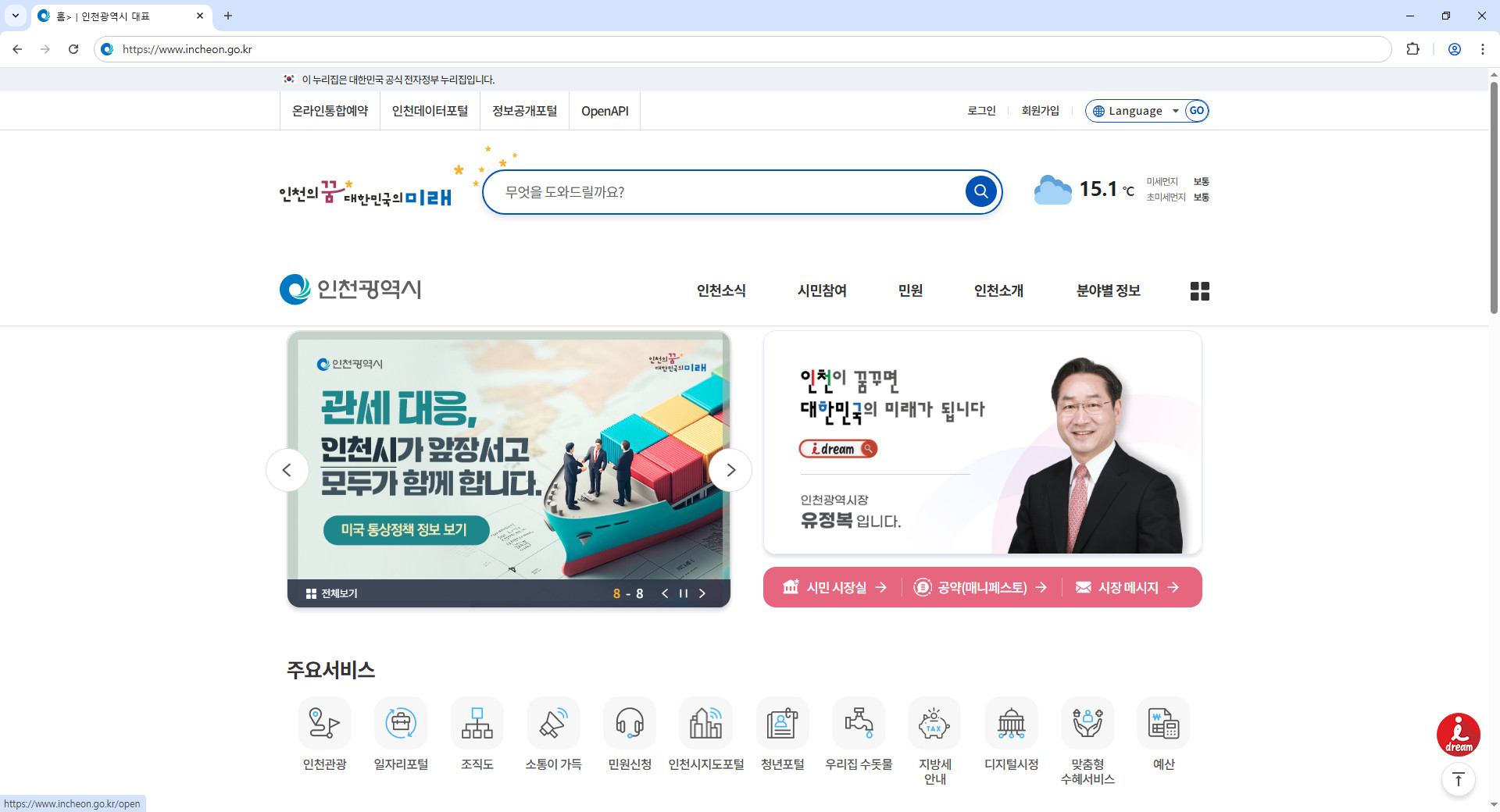
Task: Click the 미국 통상정책 정보 보기 button
Action: [x=405, y=530]
